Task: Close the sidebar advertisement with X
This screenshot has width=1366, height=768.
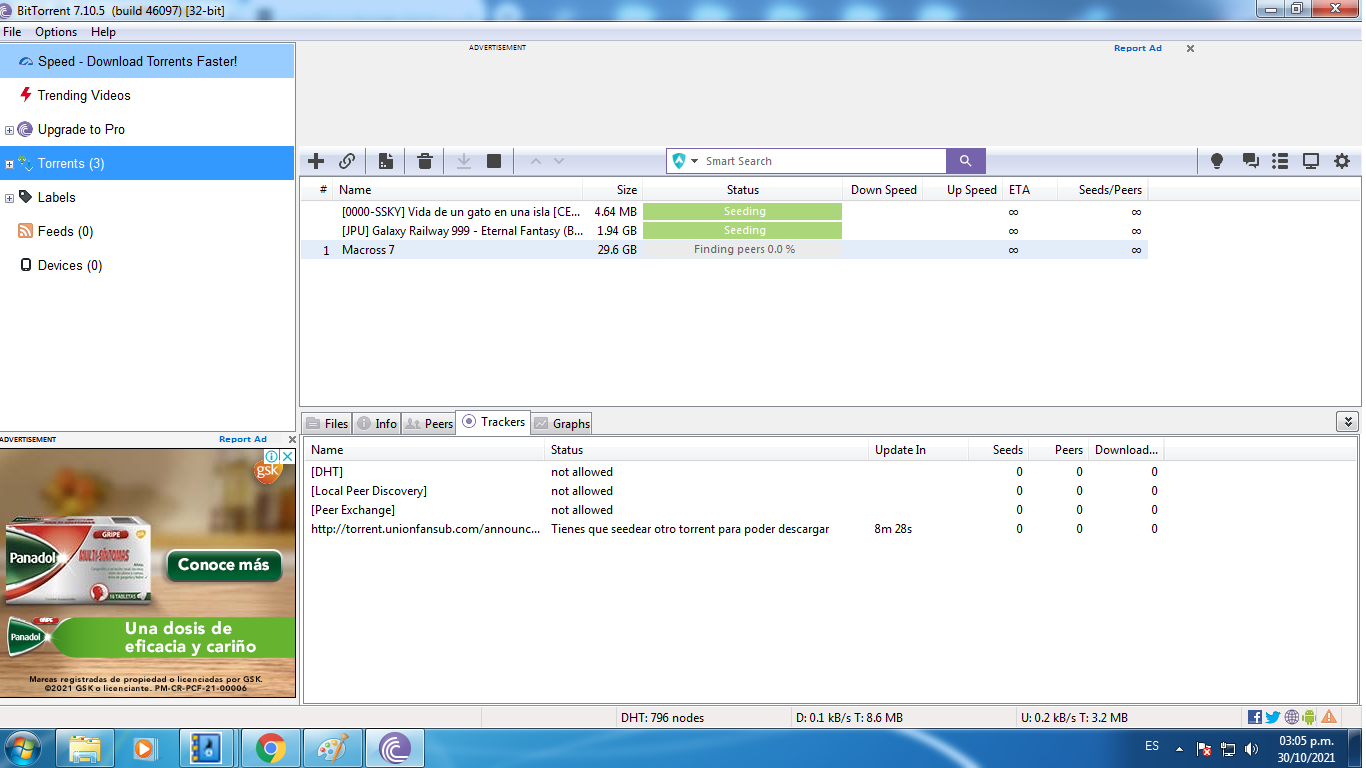Action: (292, 439)
